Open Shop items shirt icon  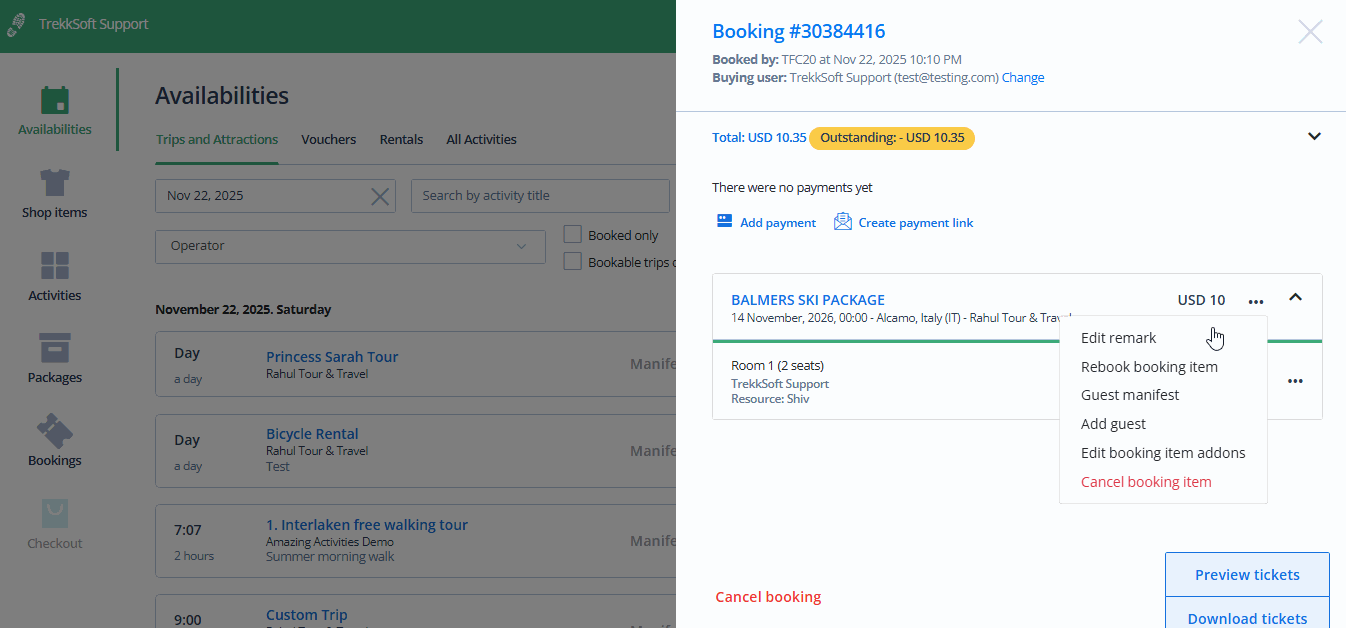pyautogui.click(x=55, y=183)
